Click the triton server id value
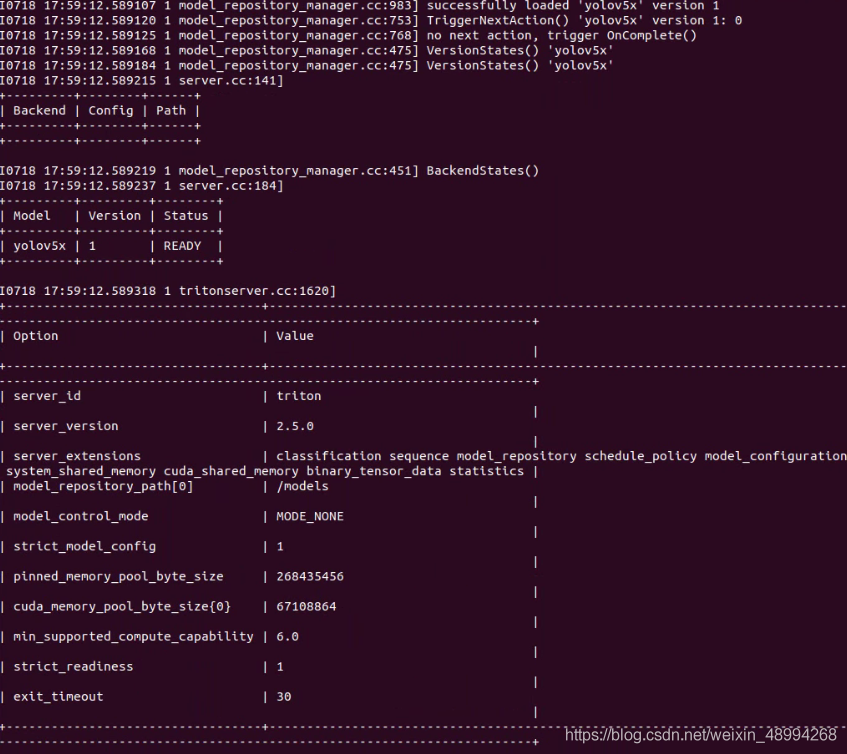The height and width of the screenshot is (754, 847). (x=299, y=396)
